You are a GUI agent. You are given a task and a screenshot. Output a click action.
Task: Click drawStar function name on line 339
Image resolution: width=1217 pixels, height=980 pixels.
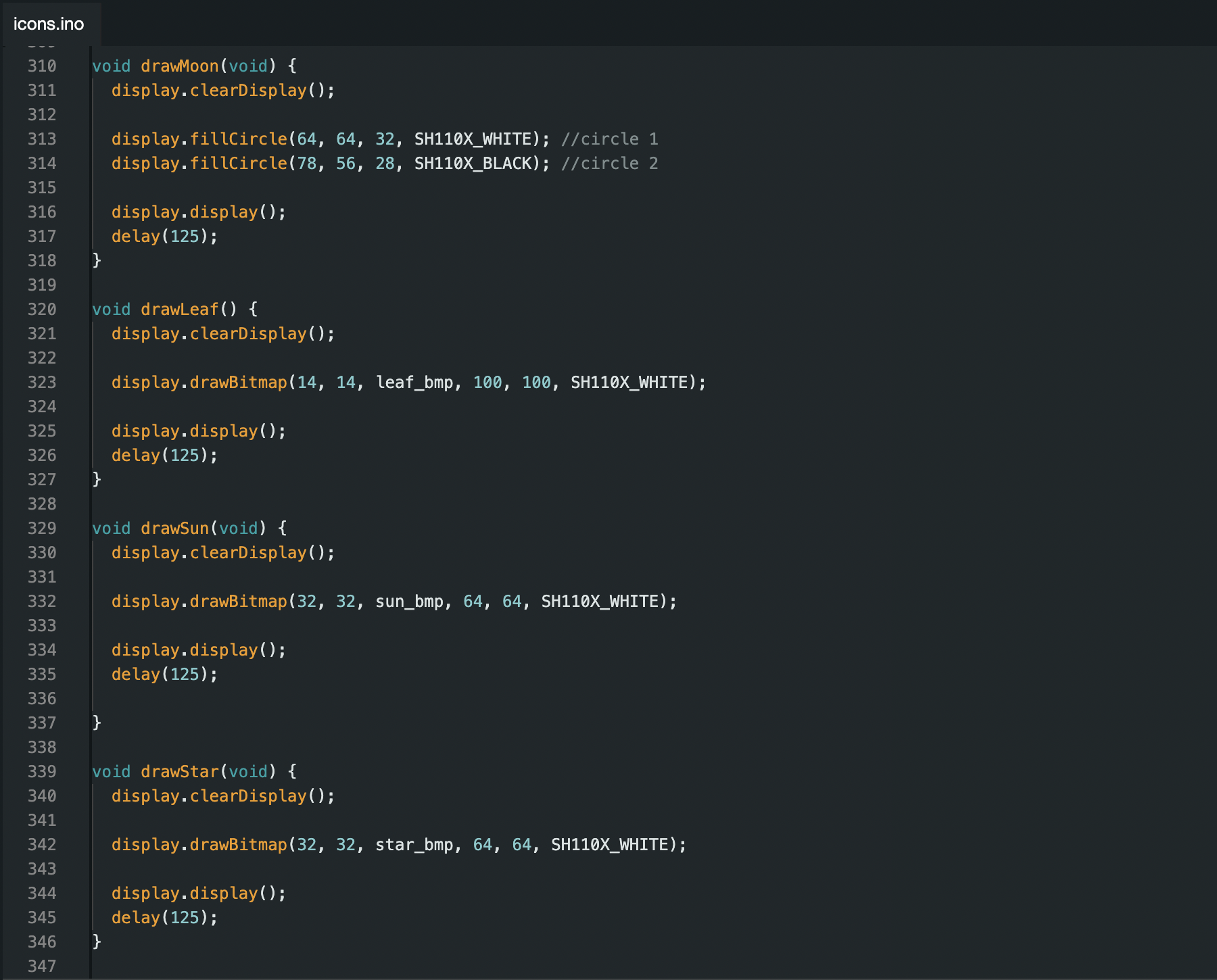pos(180,772)
